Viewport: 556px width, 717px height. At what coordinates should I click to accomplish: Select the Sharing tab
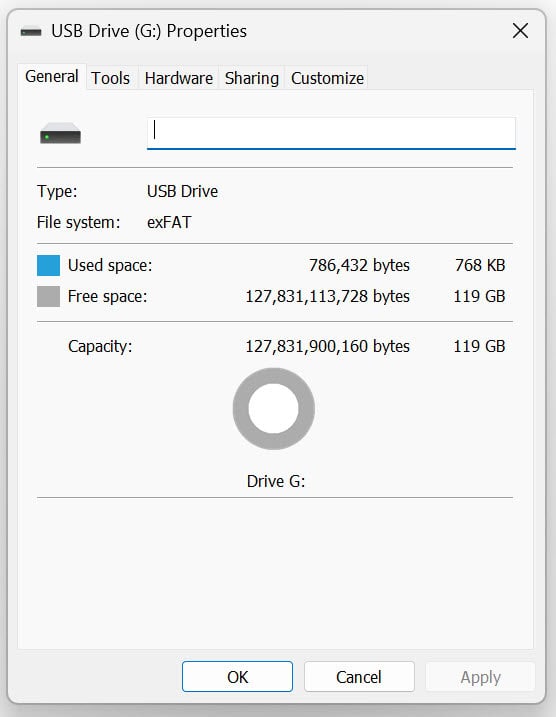[251, 78]
